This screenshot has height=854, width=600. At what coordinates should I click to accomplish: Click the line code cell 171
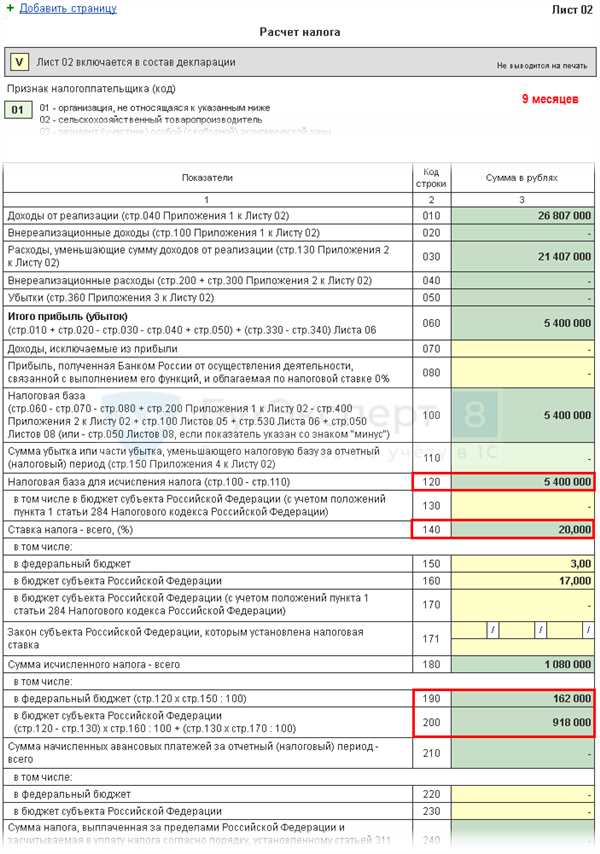click(x=431, y=638)
